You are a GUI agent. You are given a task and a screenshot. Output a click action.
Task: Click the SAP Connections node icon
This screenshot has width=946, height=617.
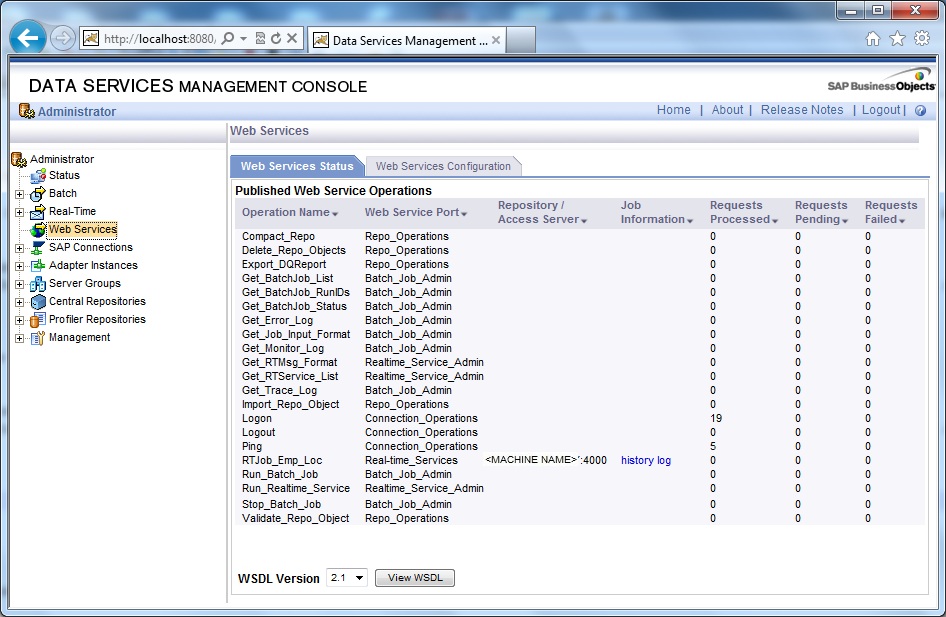click(x=38, y=248)
